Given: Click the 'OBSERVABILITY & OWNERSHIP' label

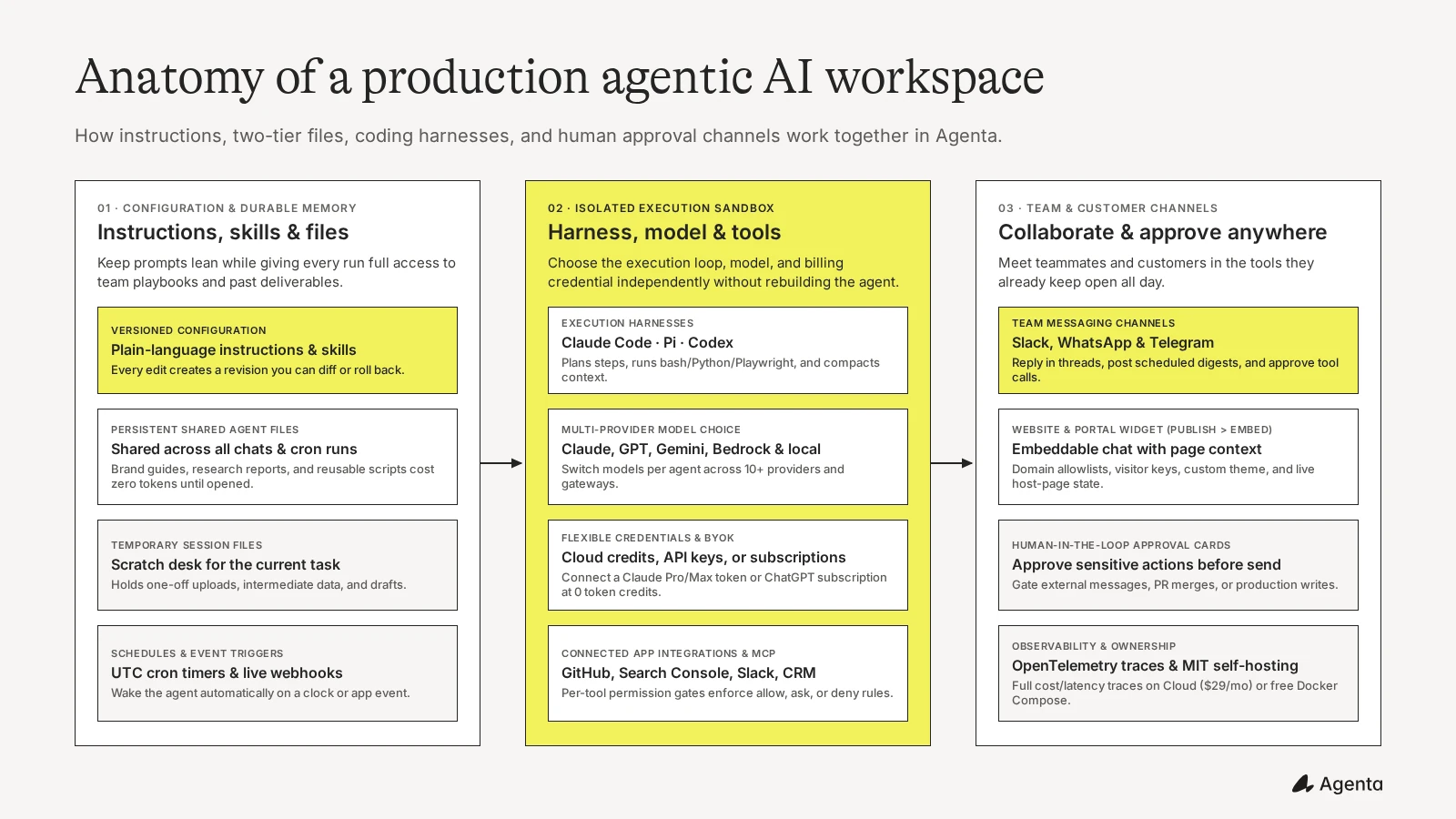Looking at the screenshot, I should 1094,646.
